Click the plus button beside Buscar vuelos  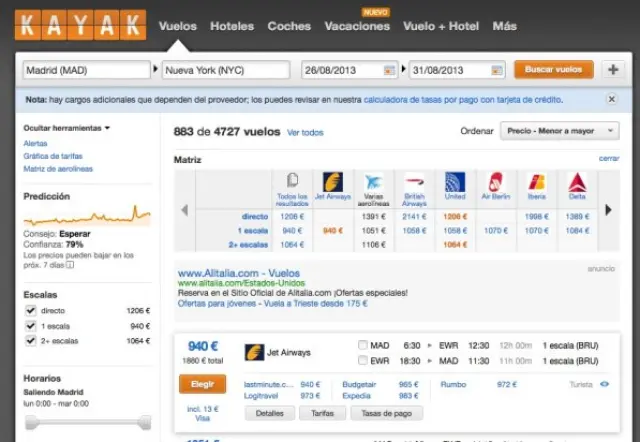[613, 70]
